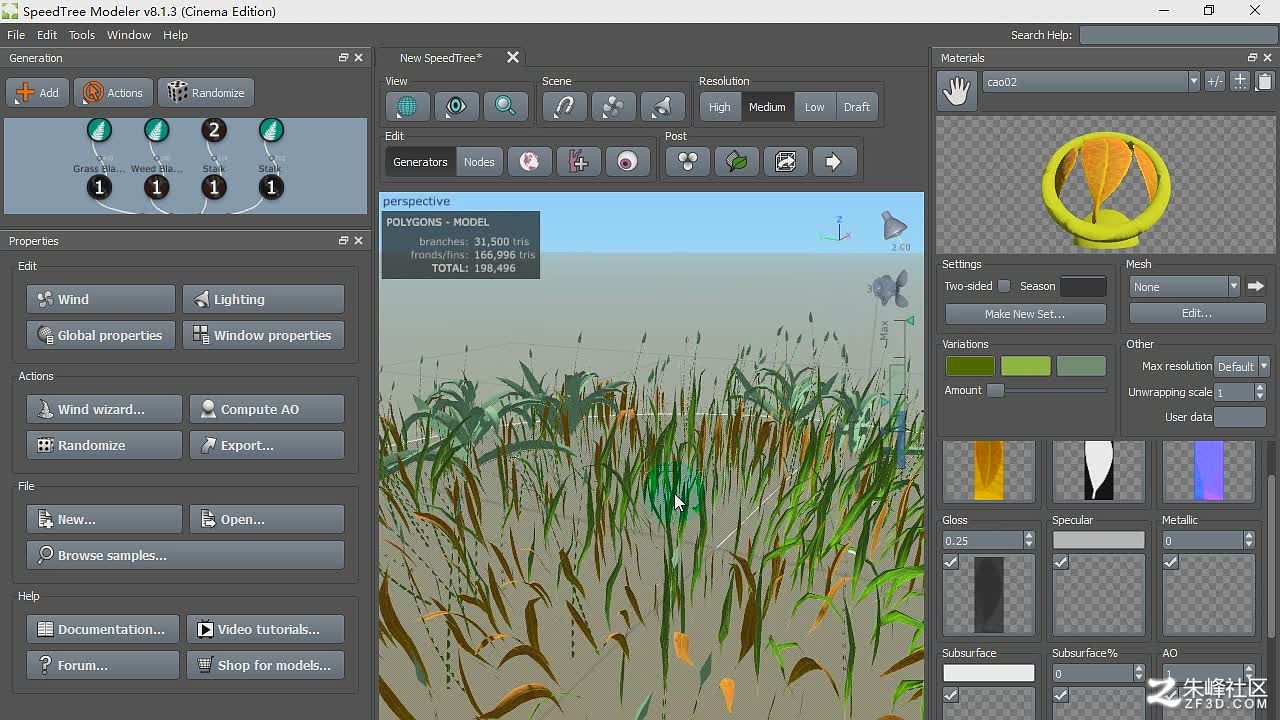The width and height of the screenshot is (1280, 720).
Task: Click Browse samples button
Action: point(186,555)
